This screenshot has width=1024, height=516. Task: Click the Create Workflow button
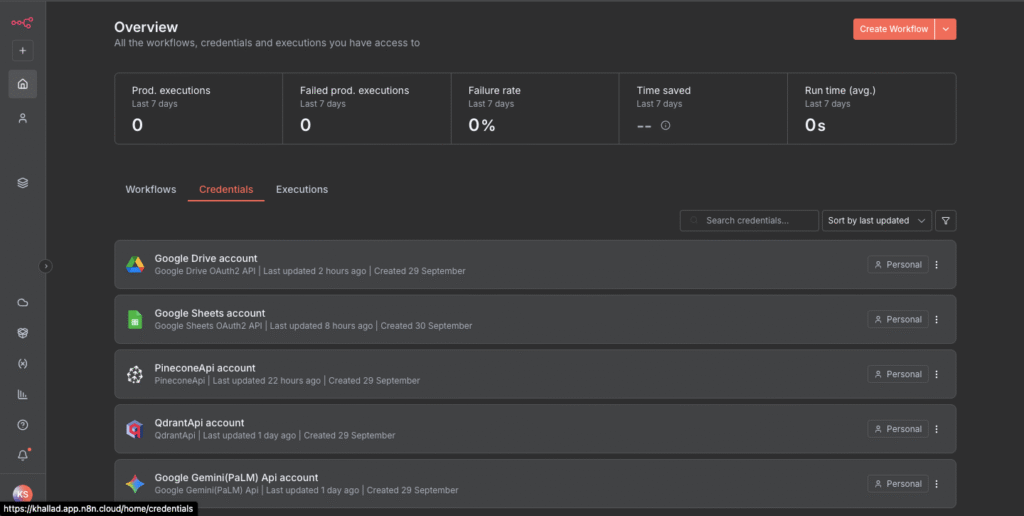(894, 29)
